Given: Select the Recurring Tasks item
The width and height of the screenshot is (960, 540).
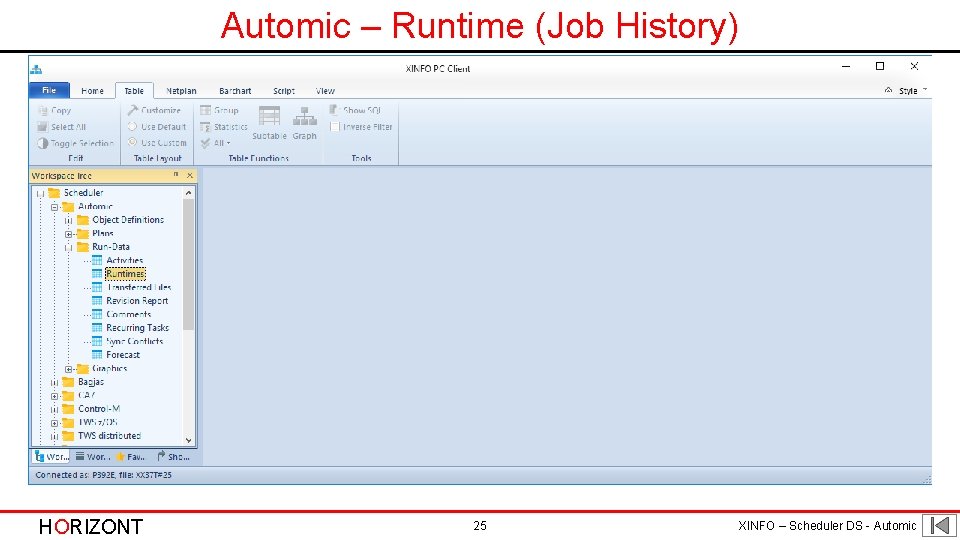Looking at the screenshot, I should click(x=137, y=328).
